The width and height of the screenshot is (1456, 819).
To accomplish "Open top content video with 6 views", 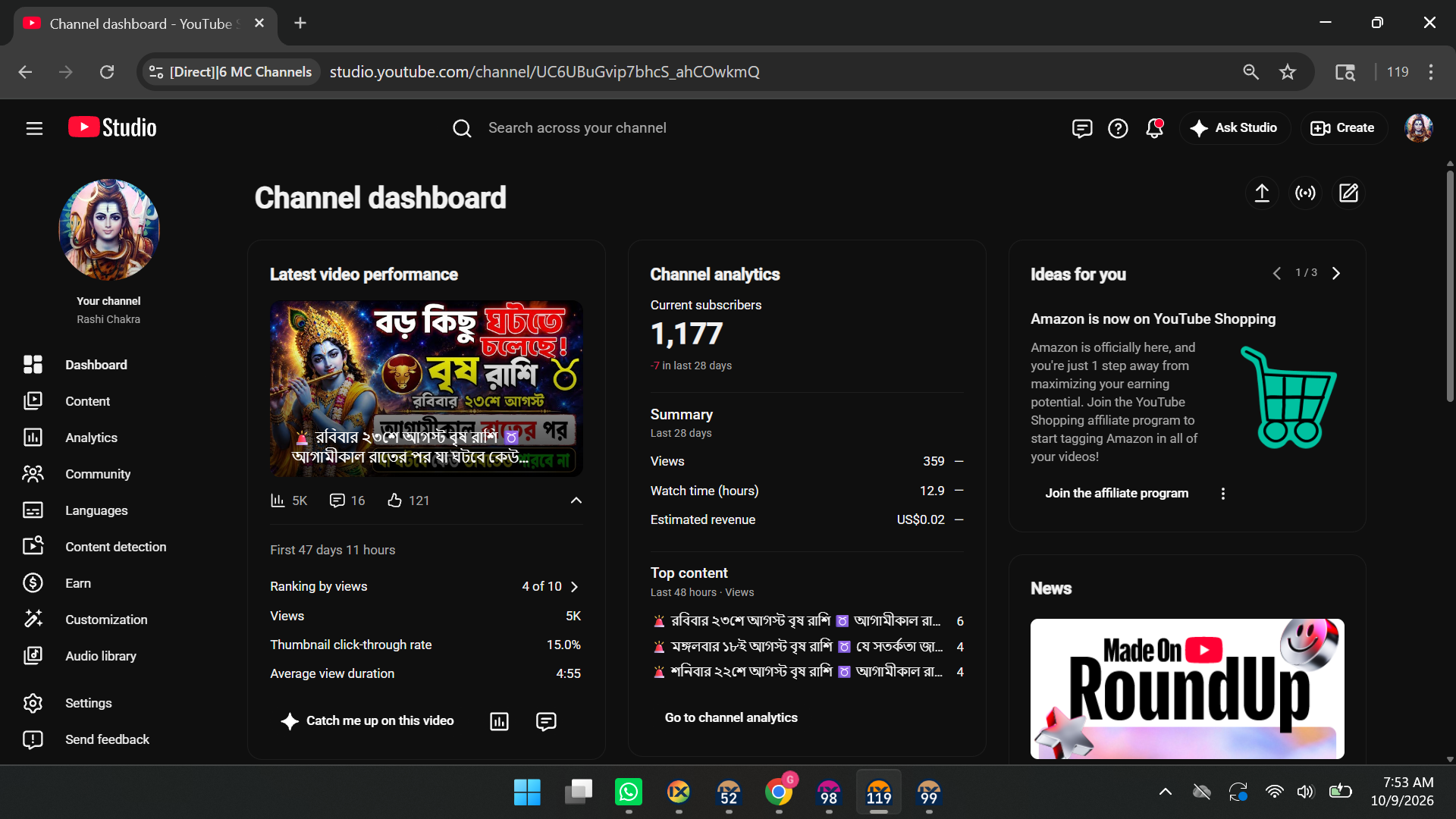I will coord(807,621).
